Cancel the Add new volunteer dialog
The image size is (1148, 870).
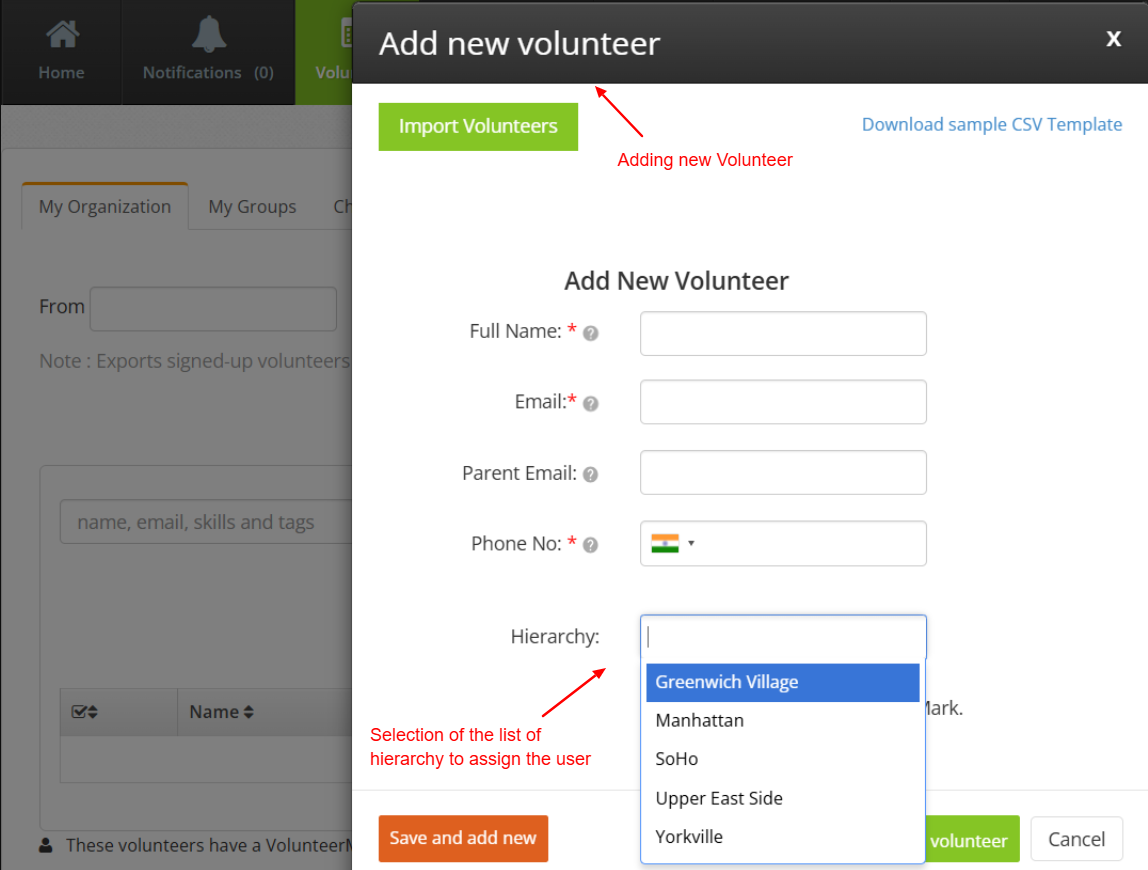pyautogui.click(x=1076, y=839)
